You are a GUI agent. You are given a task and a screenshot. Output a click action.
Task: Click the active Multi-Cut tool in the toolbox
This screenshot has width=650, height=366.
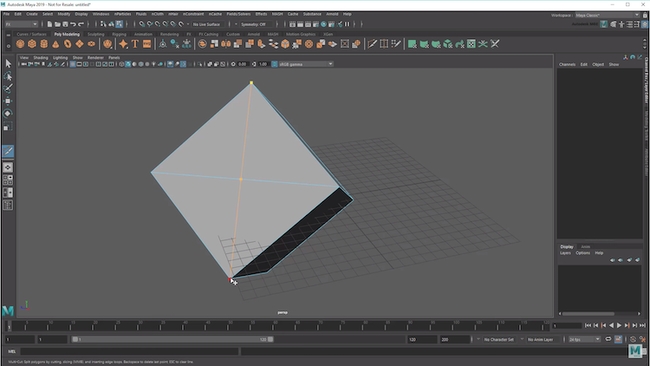(8, 151)
